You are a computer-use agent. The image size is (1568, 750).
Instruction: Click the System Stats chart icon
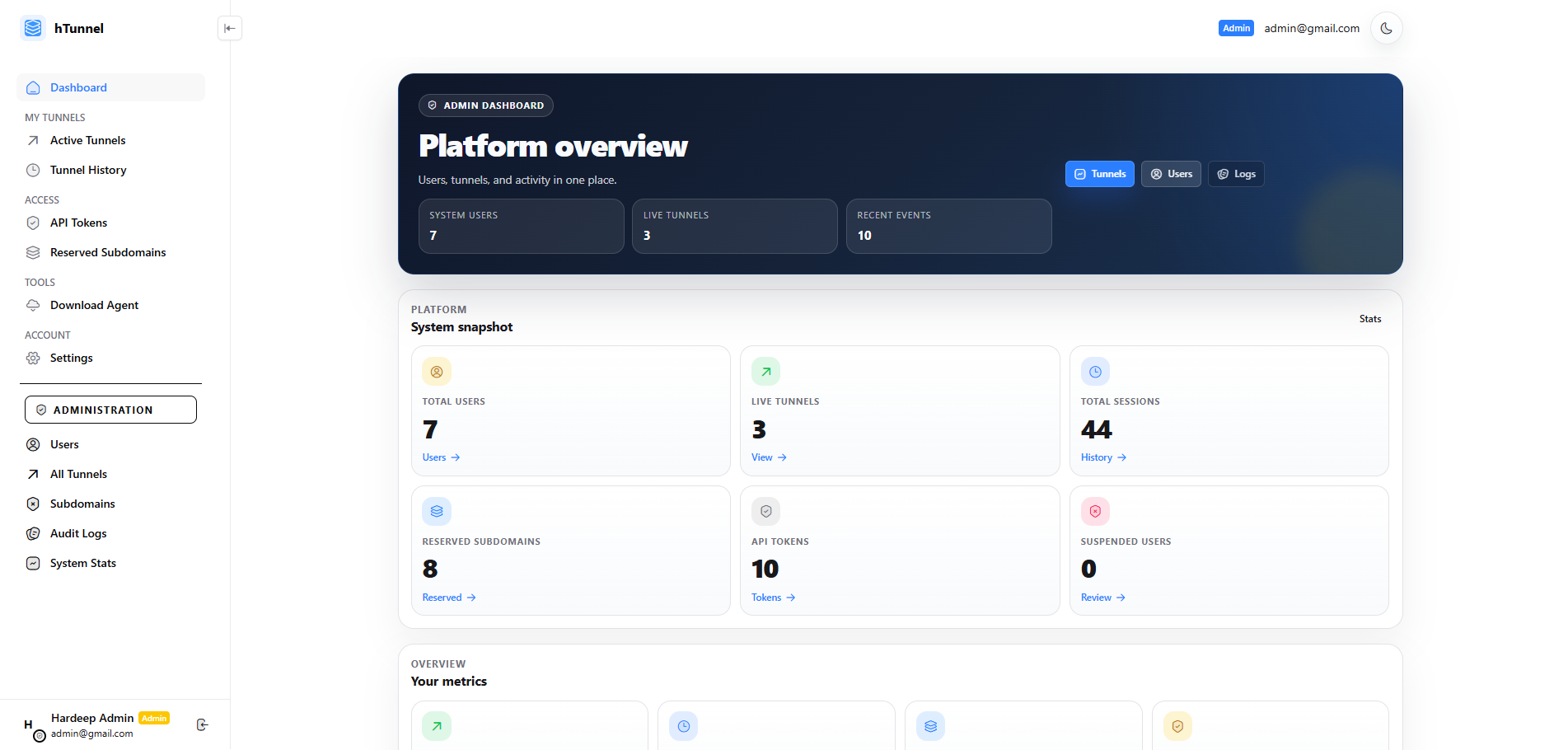(33, 563)
